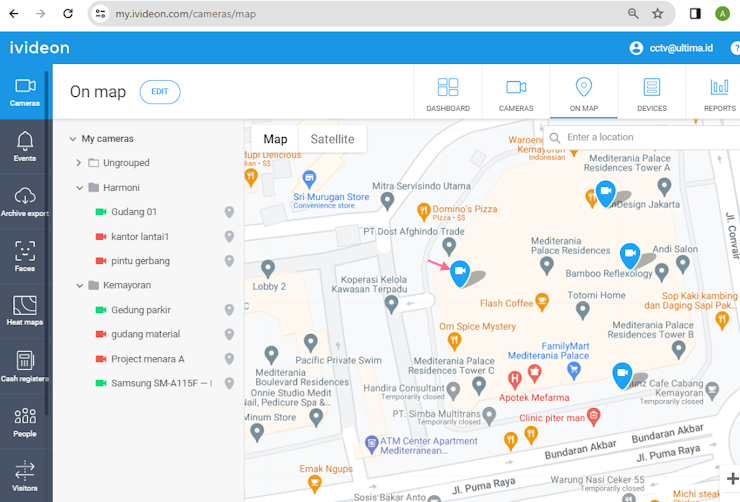Viewport: 740px width, 502px height.
Task: Click location pin for Gudang 01
Action: point(229,212)
